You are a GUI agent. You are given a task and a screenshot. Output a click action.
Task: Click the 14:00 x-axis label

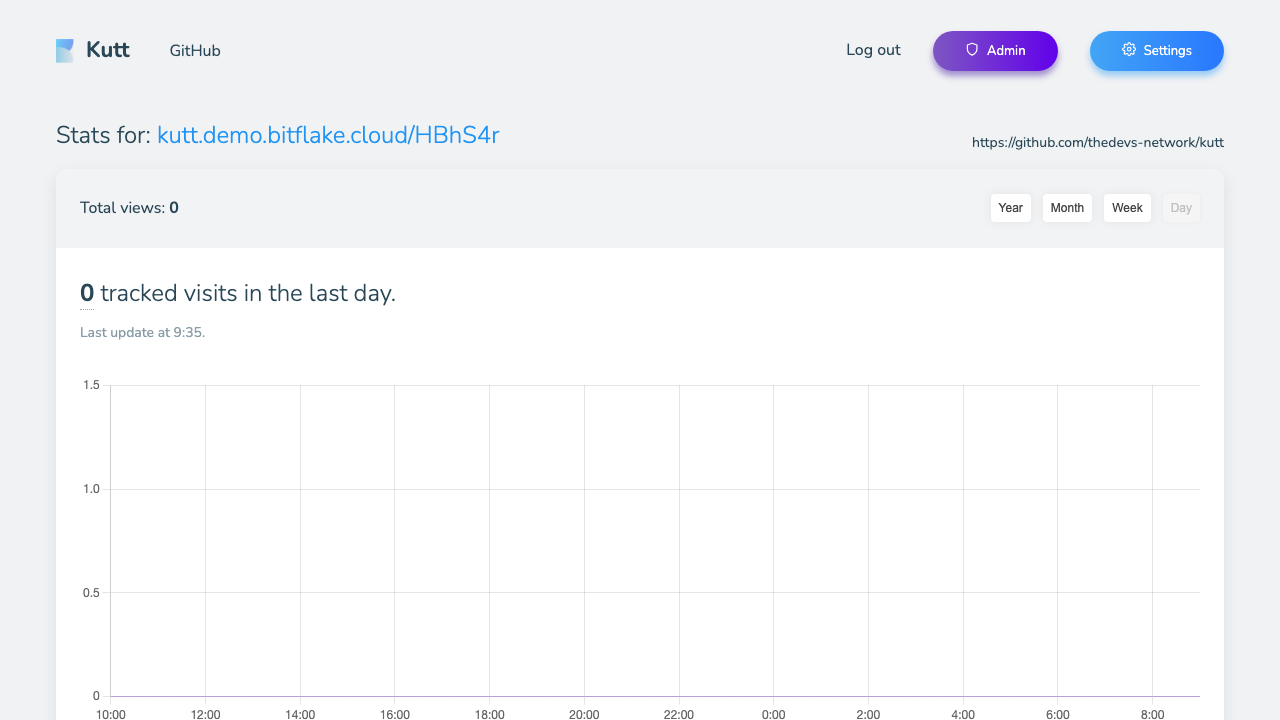click(300, 714)
